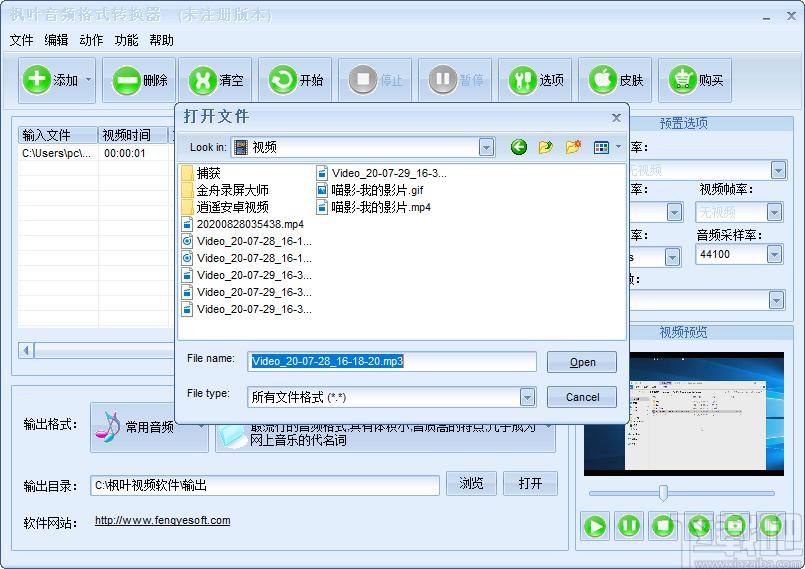Viewport: 805px width, 569px height.
Task: Open the 常用音频 output format dropdown
Action: (149, 427)
